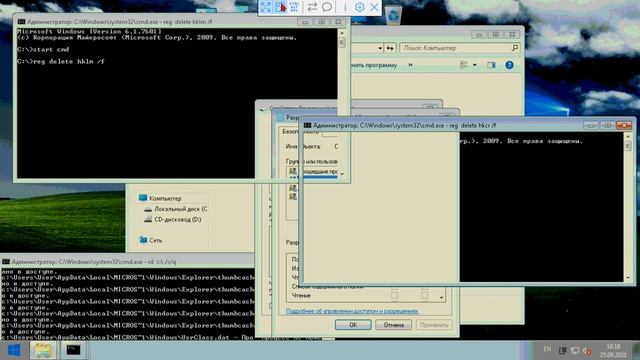Viewport: 640px width, 360px height.
Task: Close the remote session toolbar with X
Action: [374, 7]
